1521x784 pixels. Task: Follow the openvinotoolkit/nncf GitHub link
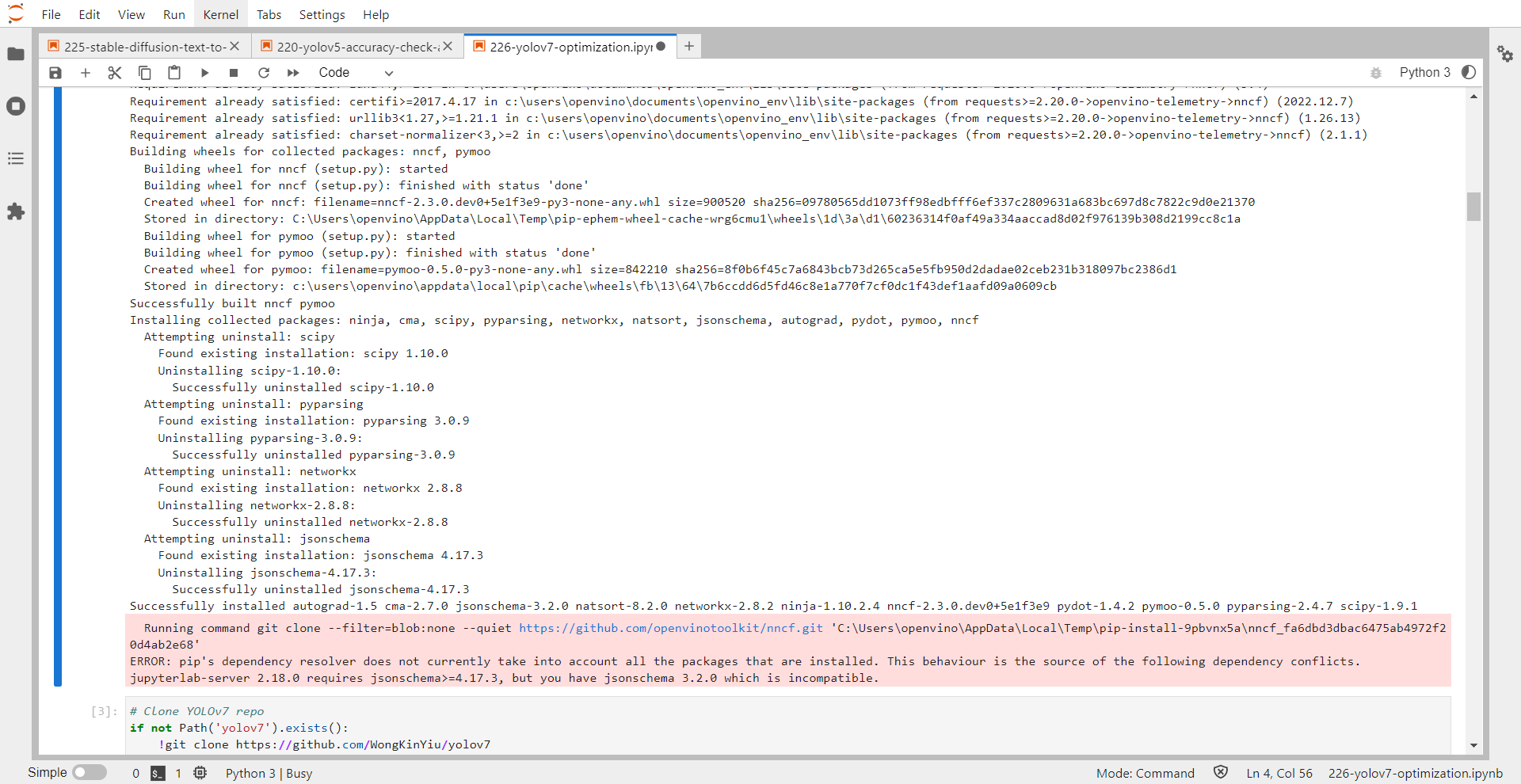click(x=668, y=628)
